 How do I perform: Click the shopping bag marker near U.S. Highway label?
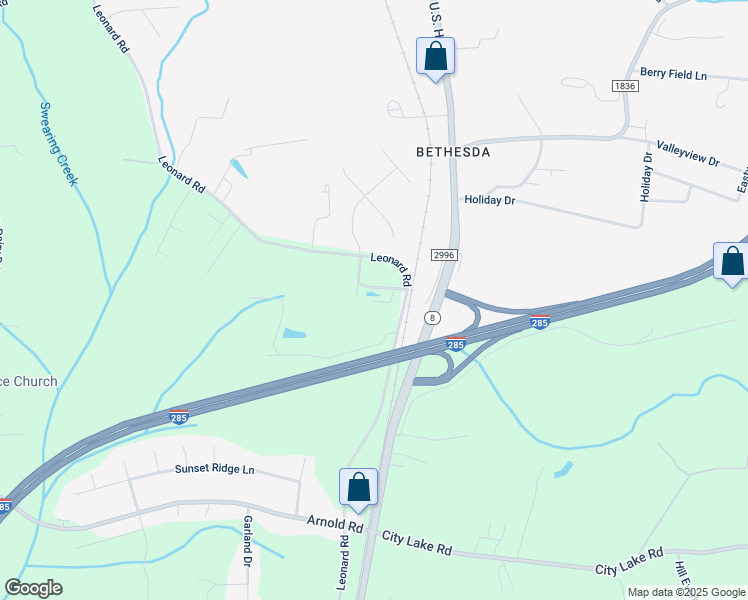pos(435,59)
